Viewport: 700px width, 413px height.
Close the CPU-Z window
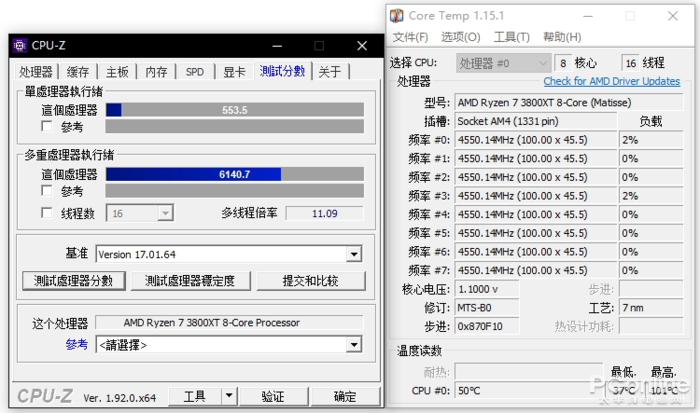pyautogui.click(x=362, y=46)
